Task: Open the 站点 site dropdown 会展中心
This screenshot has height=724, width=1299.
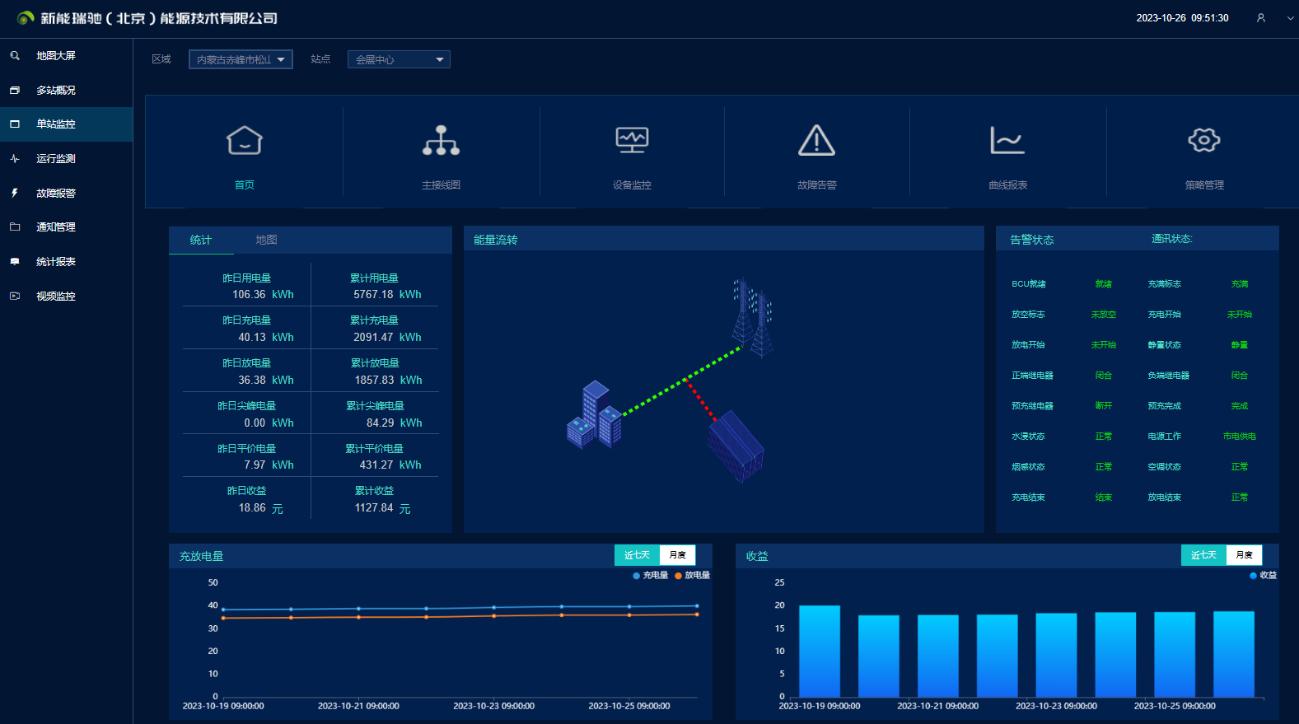Action: tap(399, 60)
